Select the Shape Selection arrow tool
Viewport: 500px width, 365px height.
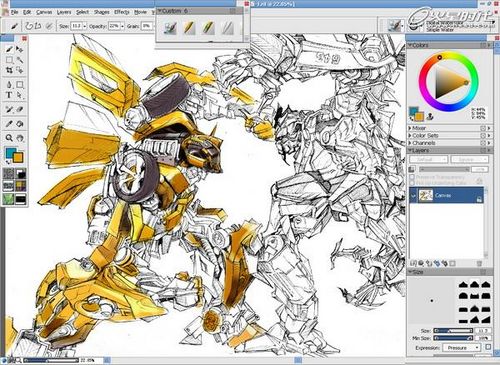point(20,95)
